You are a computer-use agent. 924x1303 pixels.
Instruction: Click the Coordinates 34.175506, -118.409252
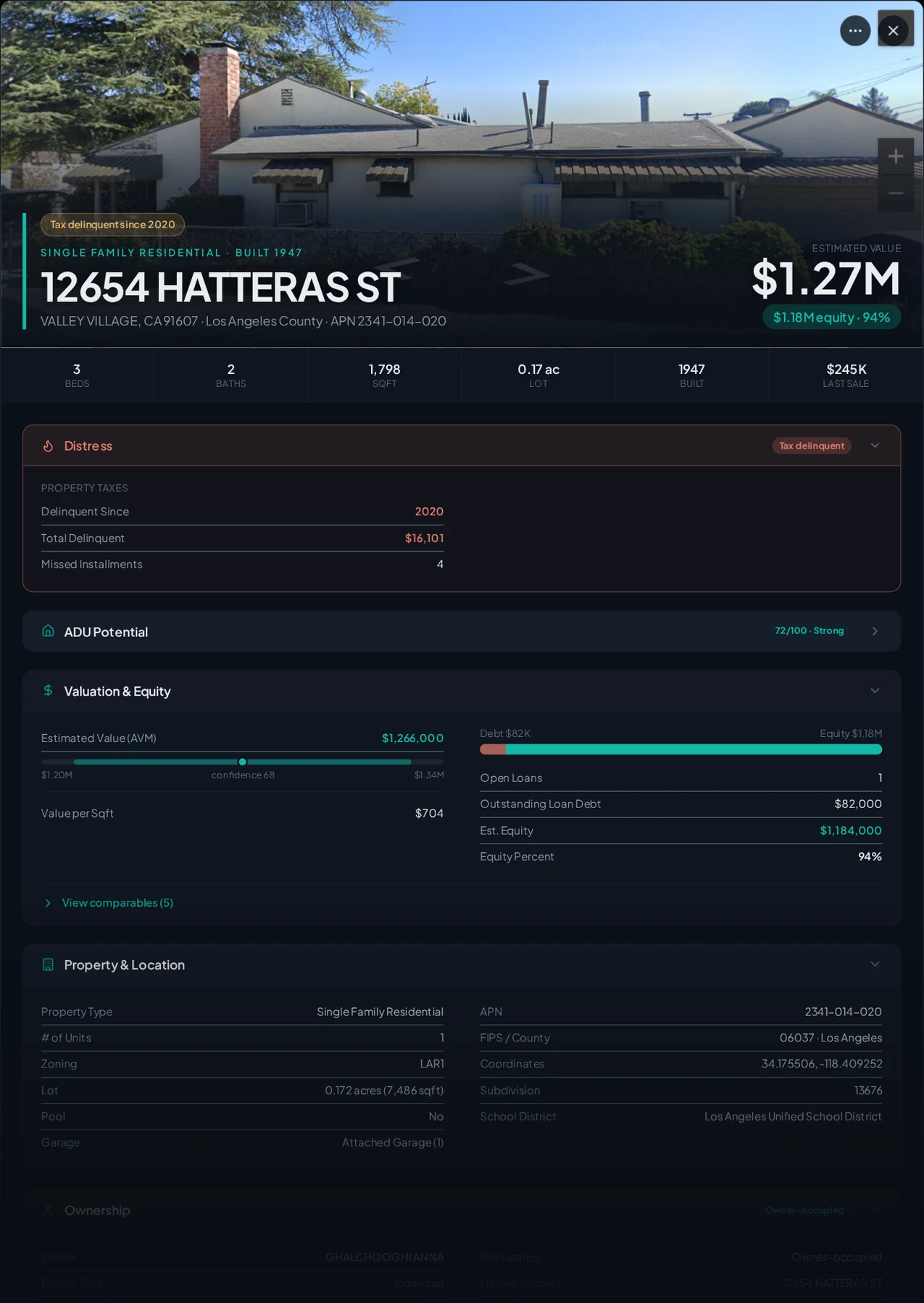(x=822, y=1064)
